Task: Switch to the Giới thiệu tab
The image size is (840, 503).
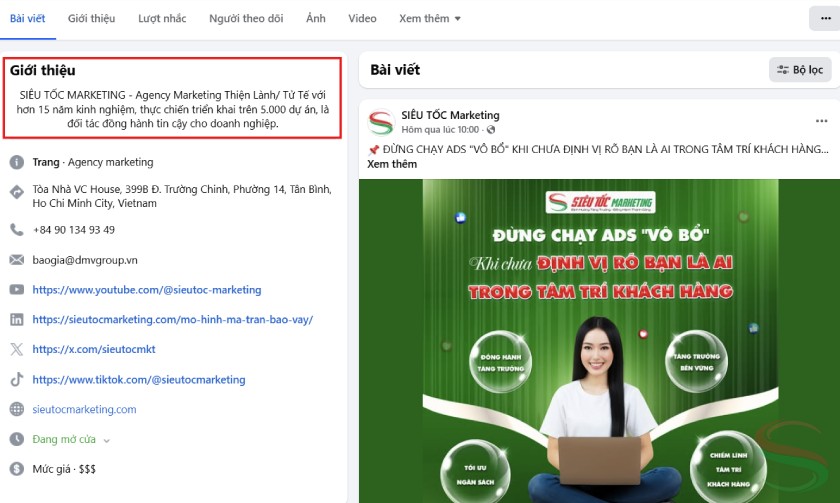Action: pos(91,18)
